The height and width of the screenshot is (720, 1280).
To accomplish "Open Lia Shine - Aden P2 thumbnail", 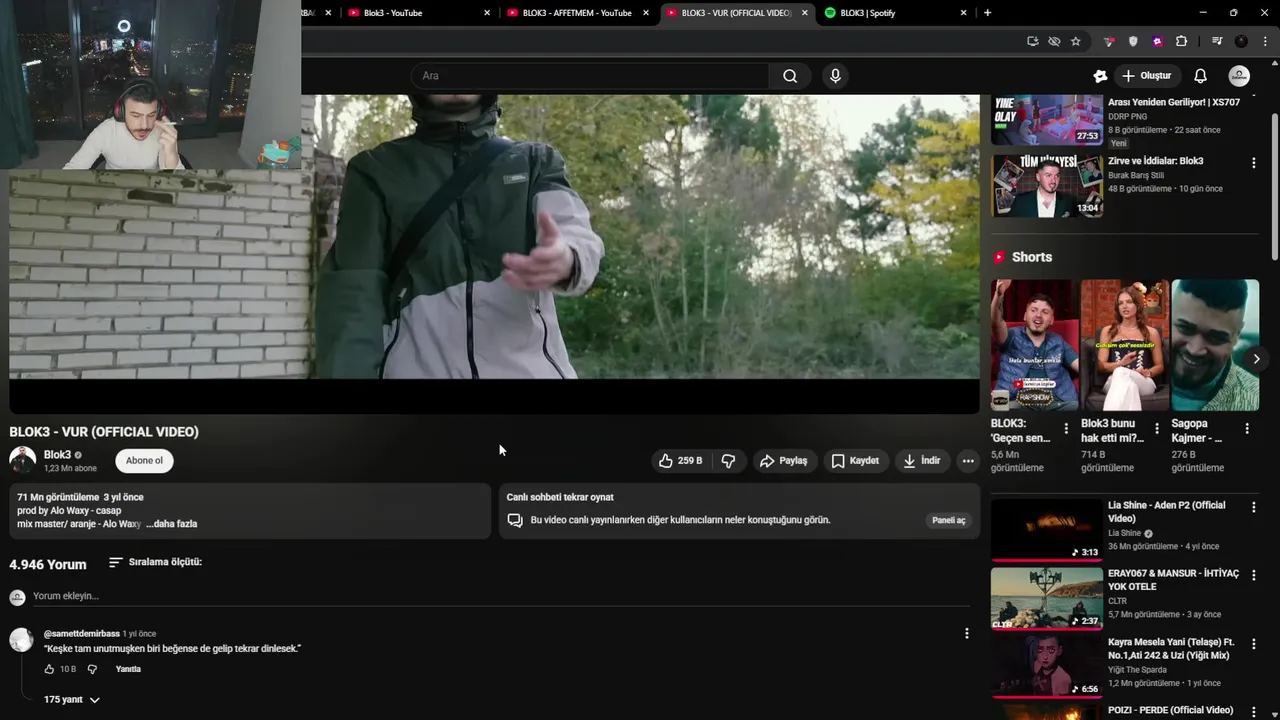I will click(1047, 530).
